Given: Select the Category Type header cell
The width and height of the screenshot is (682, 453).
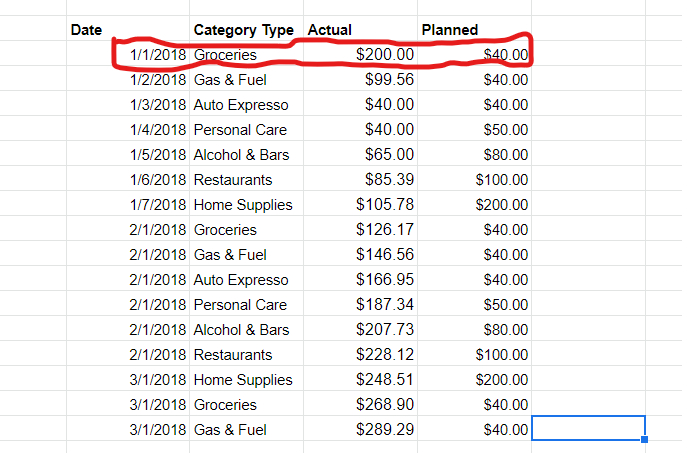Looking at the screenshot, I should [246, 29].
